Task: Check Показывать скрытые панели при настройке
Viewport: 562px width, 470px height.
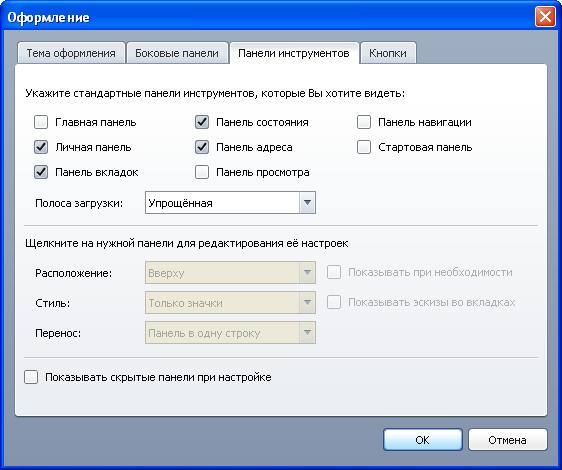Action: click(31, 377)
